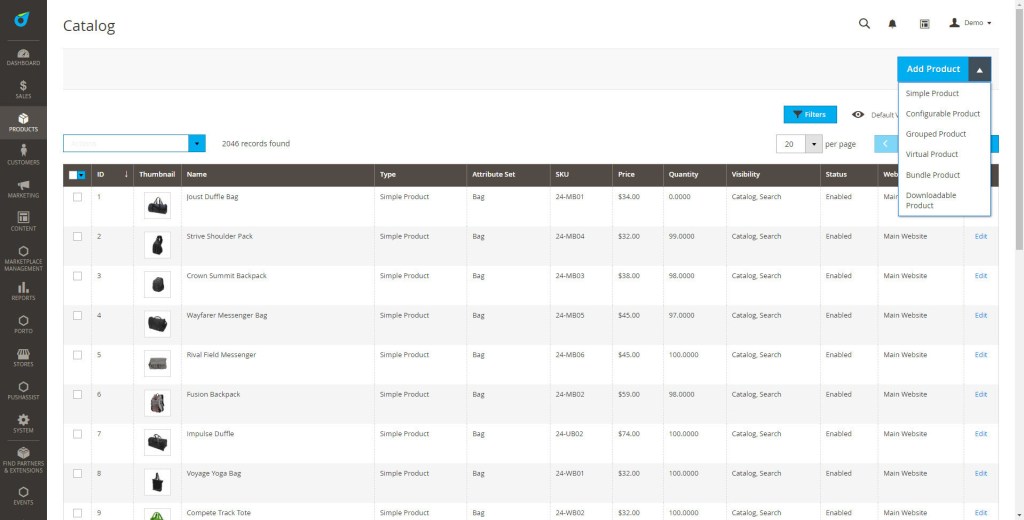Viewport: 1024px width, 520px height.
Task: Edit the Voyage Yoga Bag product
Action: [980, 474]
